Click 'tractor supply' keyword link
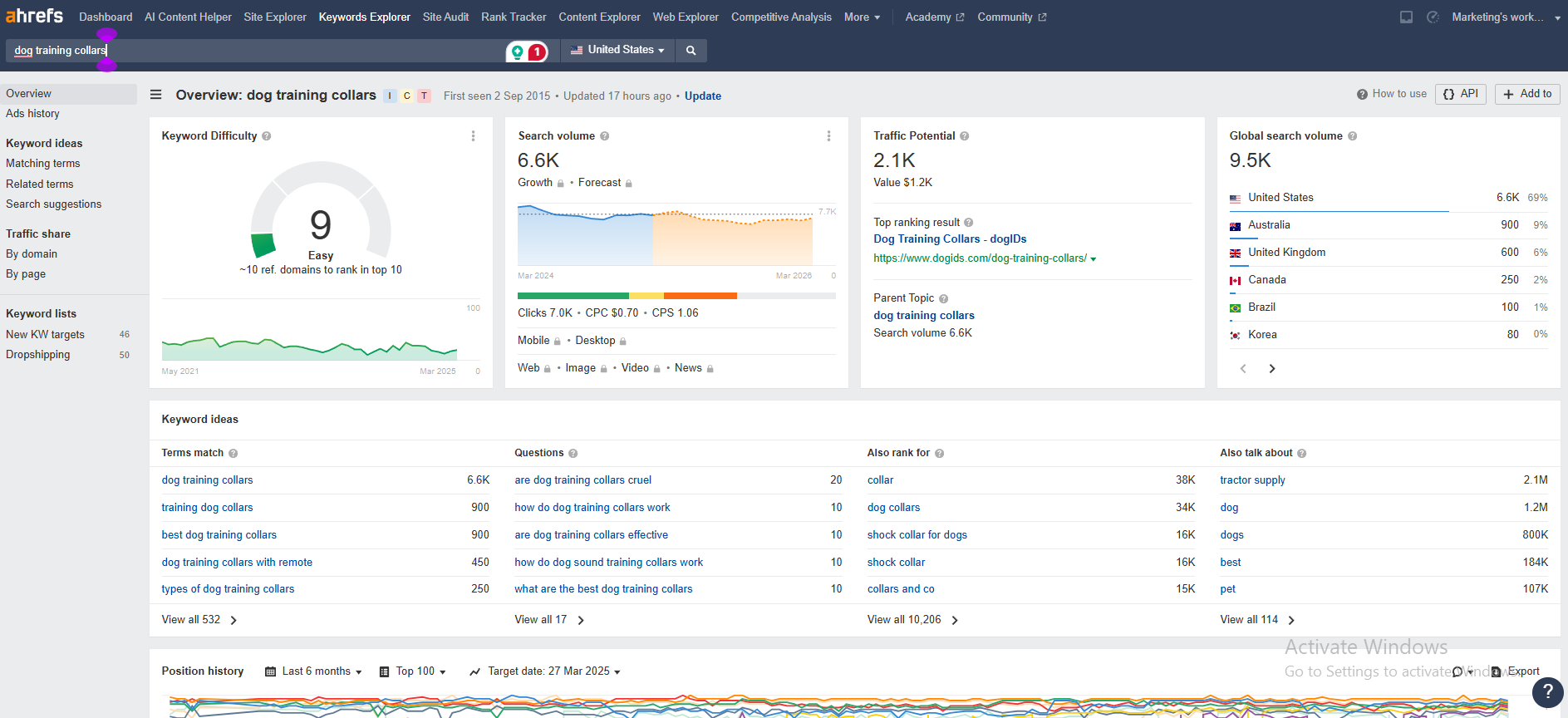This screenshot has height=718, width=1568. pos(1252,480)
